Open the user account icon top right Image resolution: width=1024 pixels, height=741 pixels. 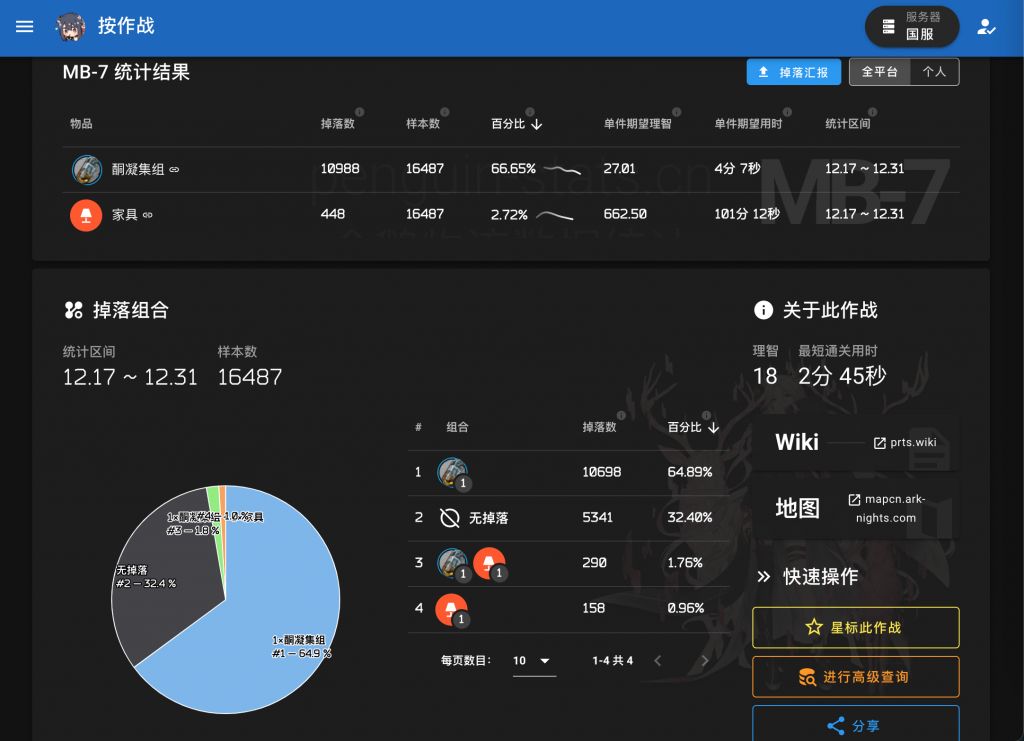coord(986,27)
